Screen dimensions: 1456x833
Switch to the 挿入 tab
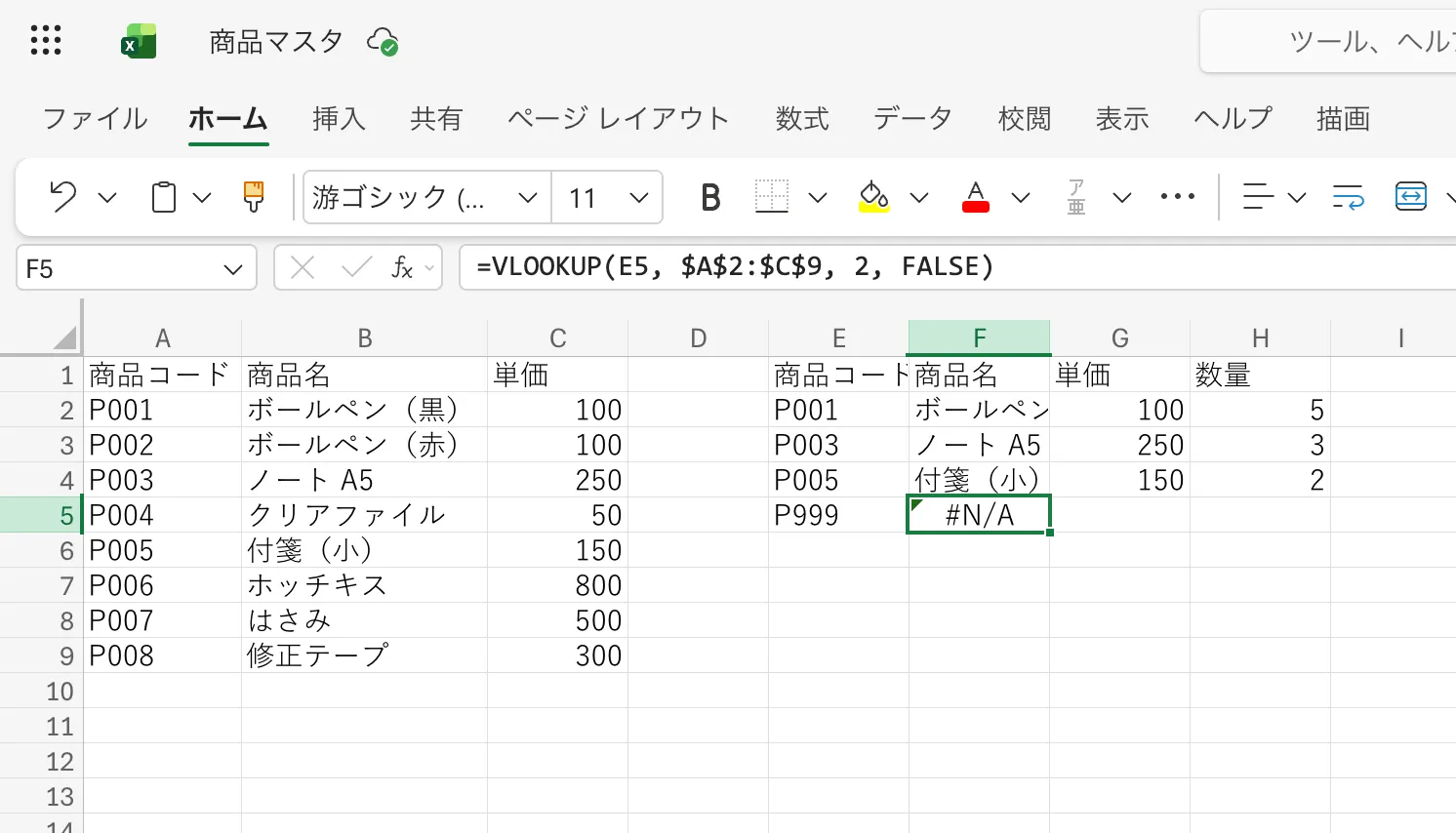339,119
